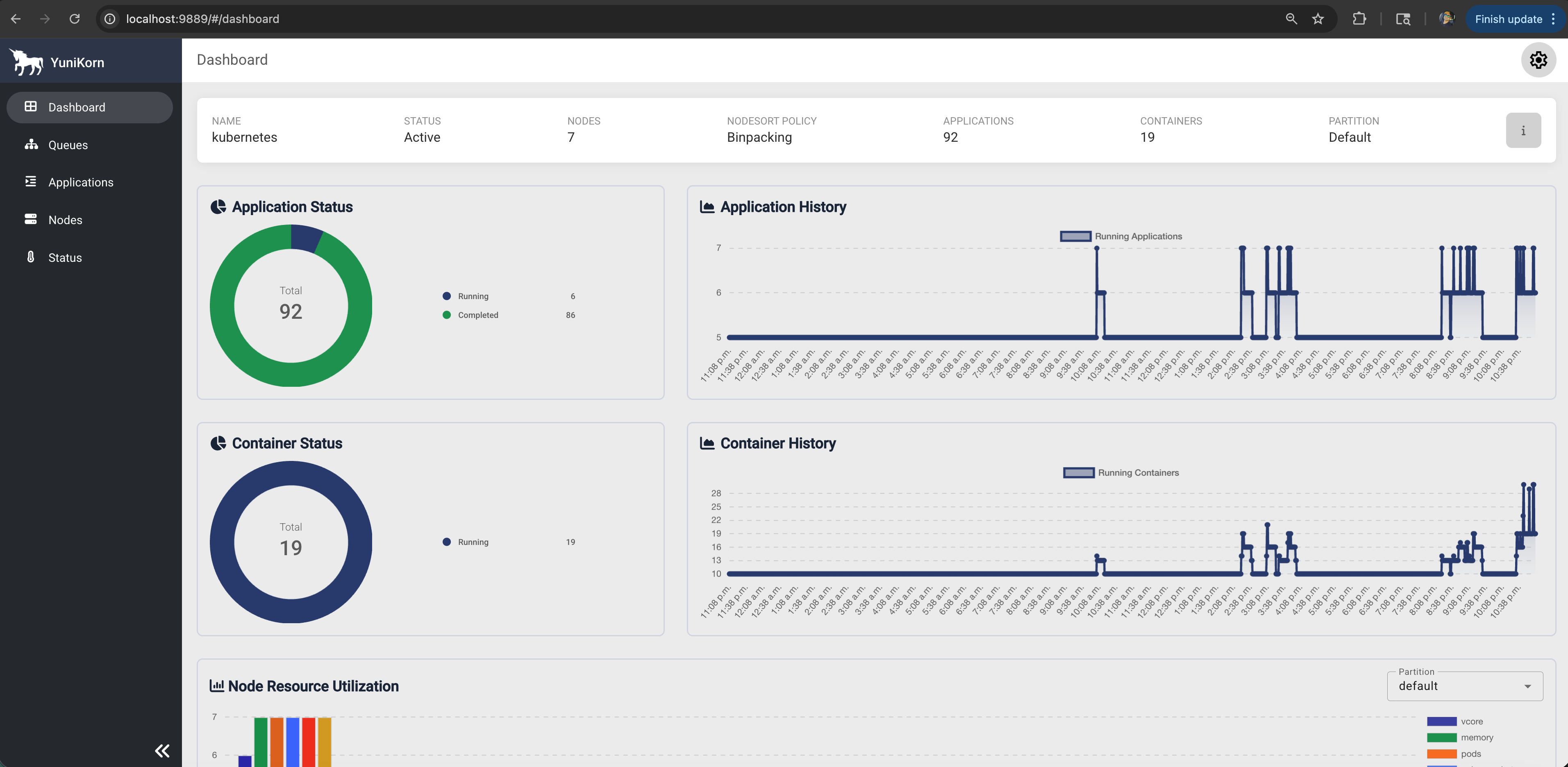Select the Dashboard menu item
Viewport: 1568px width, 767px height.
77,107
